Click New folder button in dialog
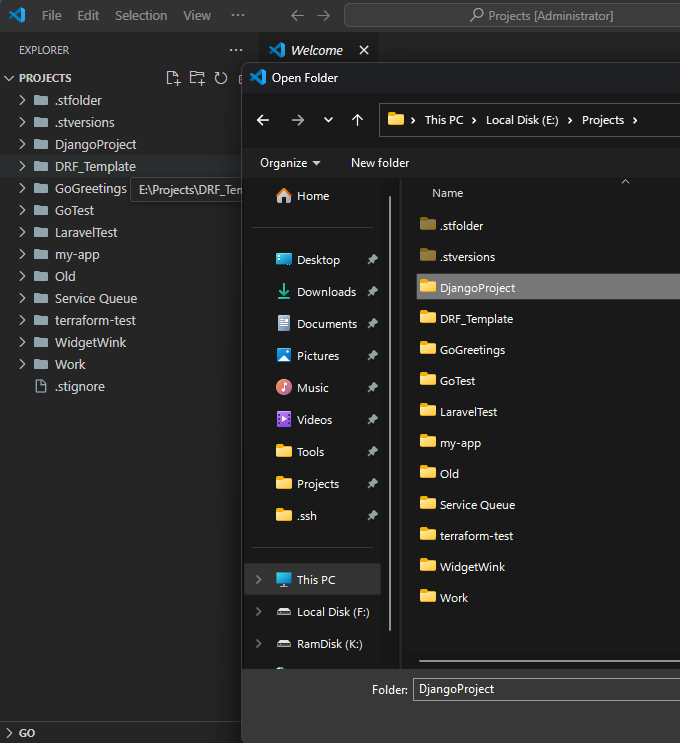The image size is (680, 743). [380, 163]
